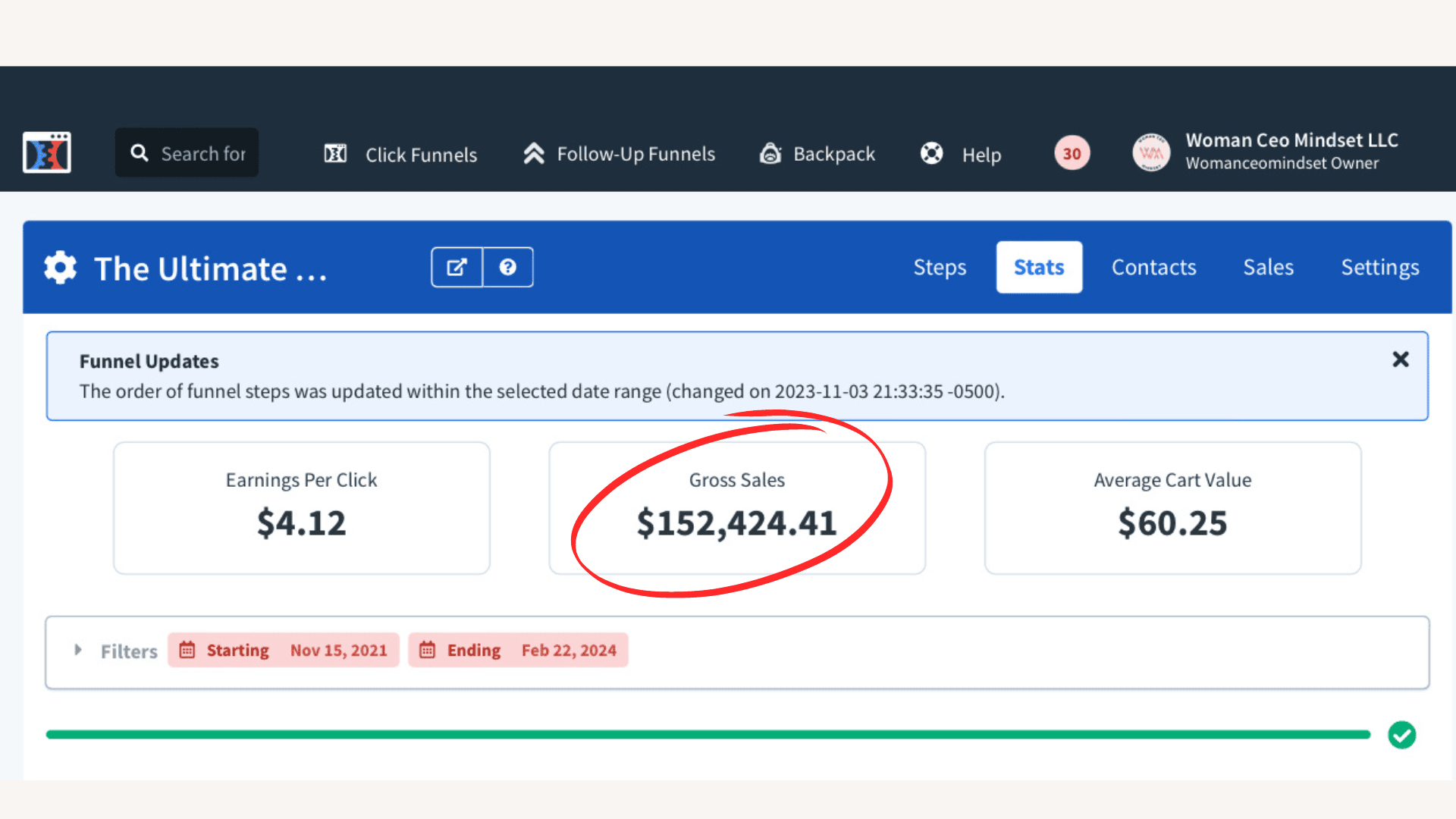Click the Woman Ceo Mindset avatar
This screenshot has width=1456, height=819.
1151,152
